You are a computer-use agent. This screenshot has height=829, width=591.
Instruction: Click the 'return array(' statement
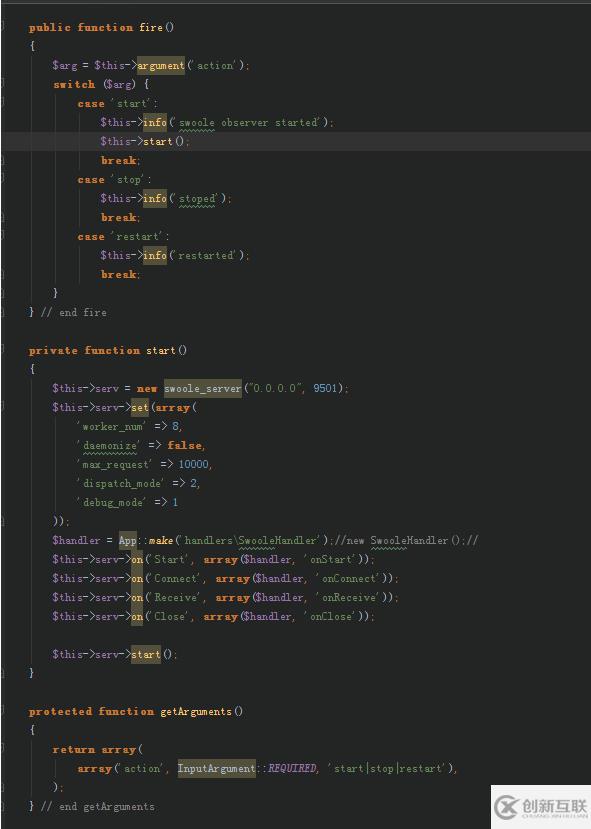[98, 750]
